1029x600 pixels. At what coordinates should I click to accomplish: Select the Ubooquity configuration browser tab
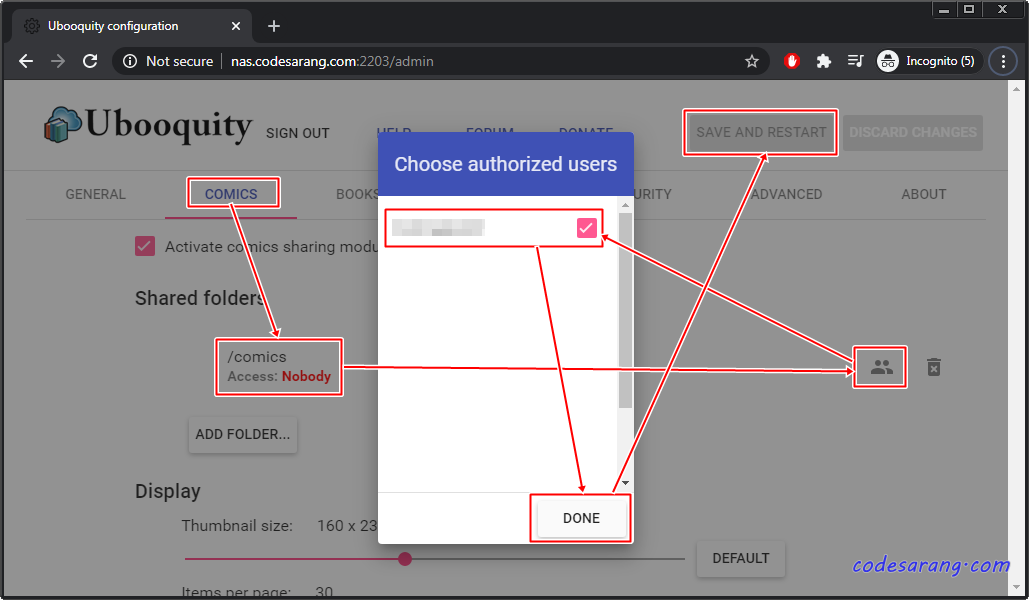click(131, 26)
